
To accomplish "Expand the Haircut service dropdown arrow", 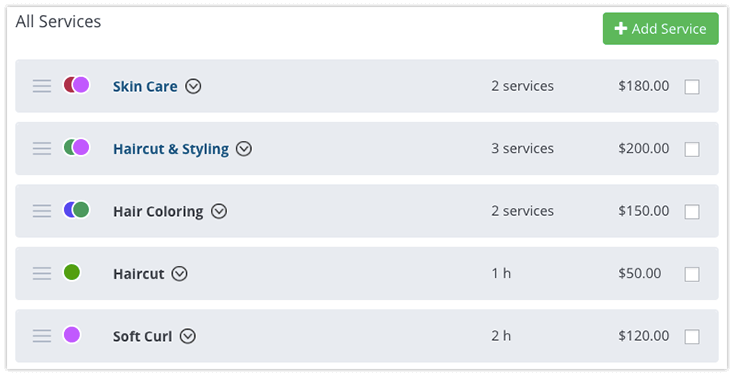I will click(179, 273).
